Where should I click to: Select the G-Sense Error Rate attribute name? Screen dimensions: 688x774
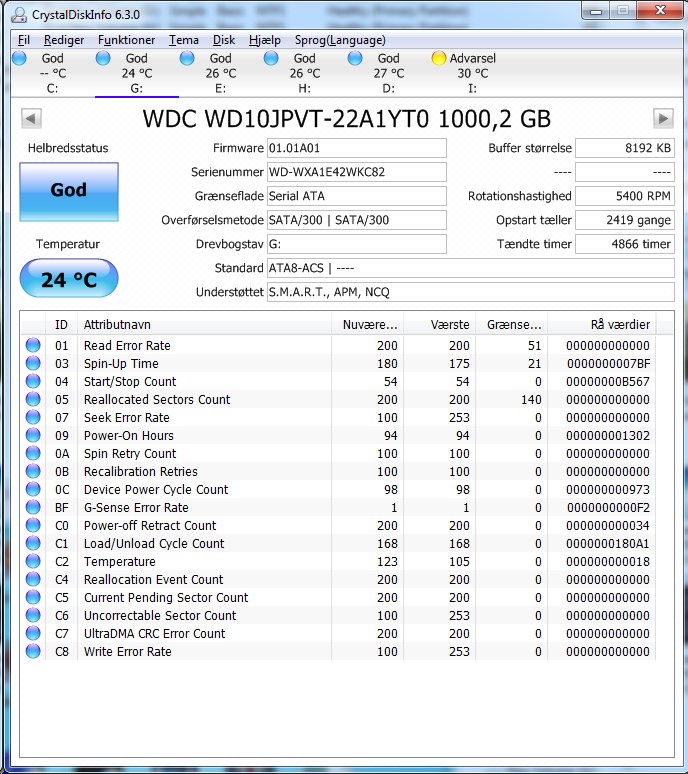tap(136, 507)
